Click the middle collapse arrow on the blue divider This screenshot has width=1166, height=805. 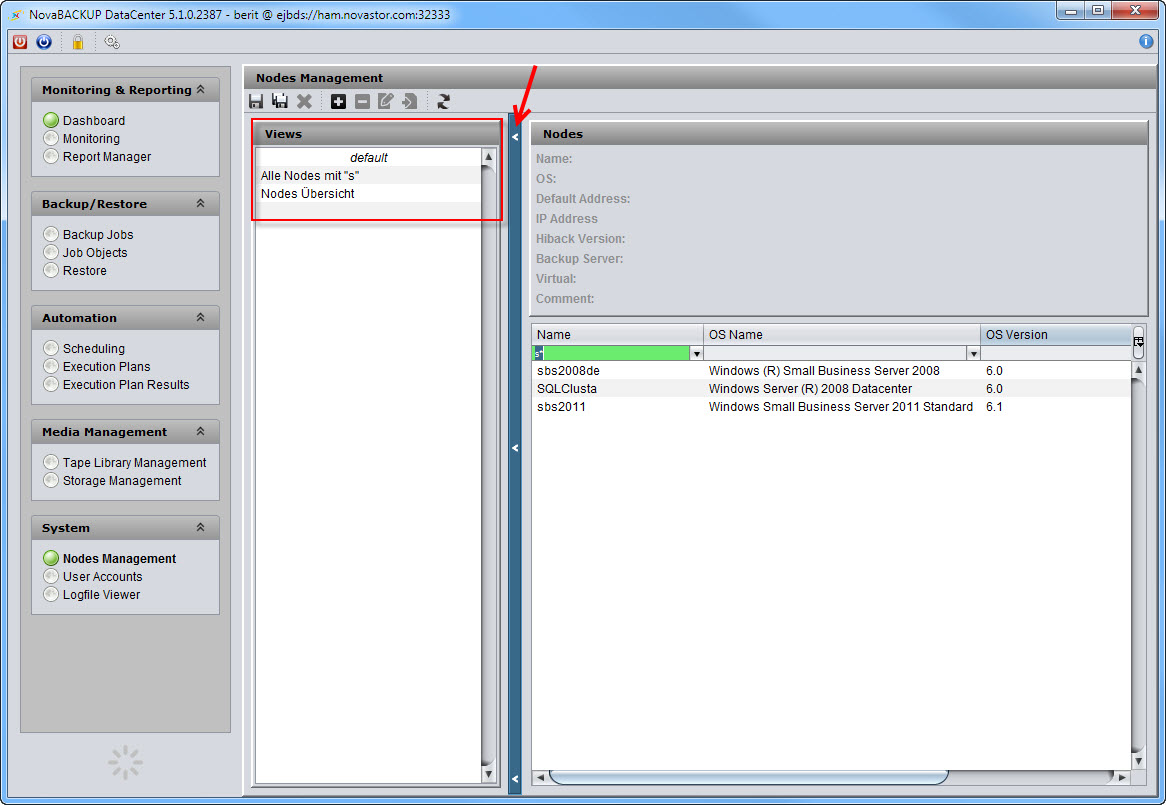pos(515,448)
